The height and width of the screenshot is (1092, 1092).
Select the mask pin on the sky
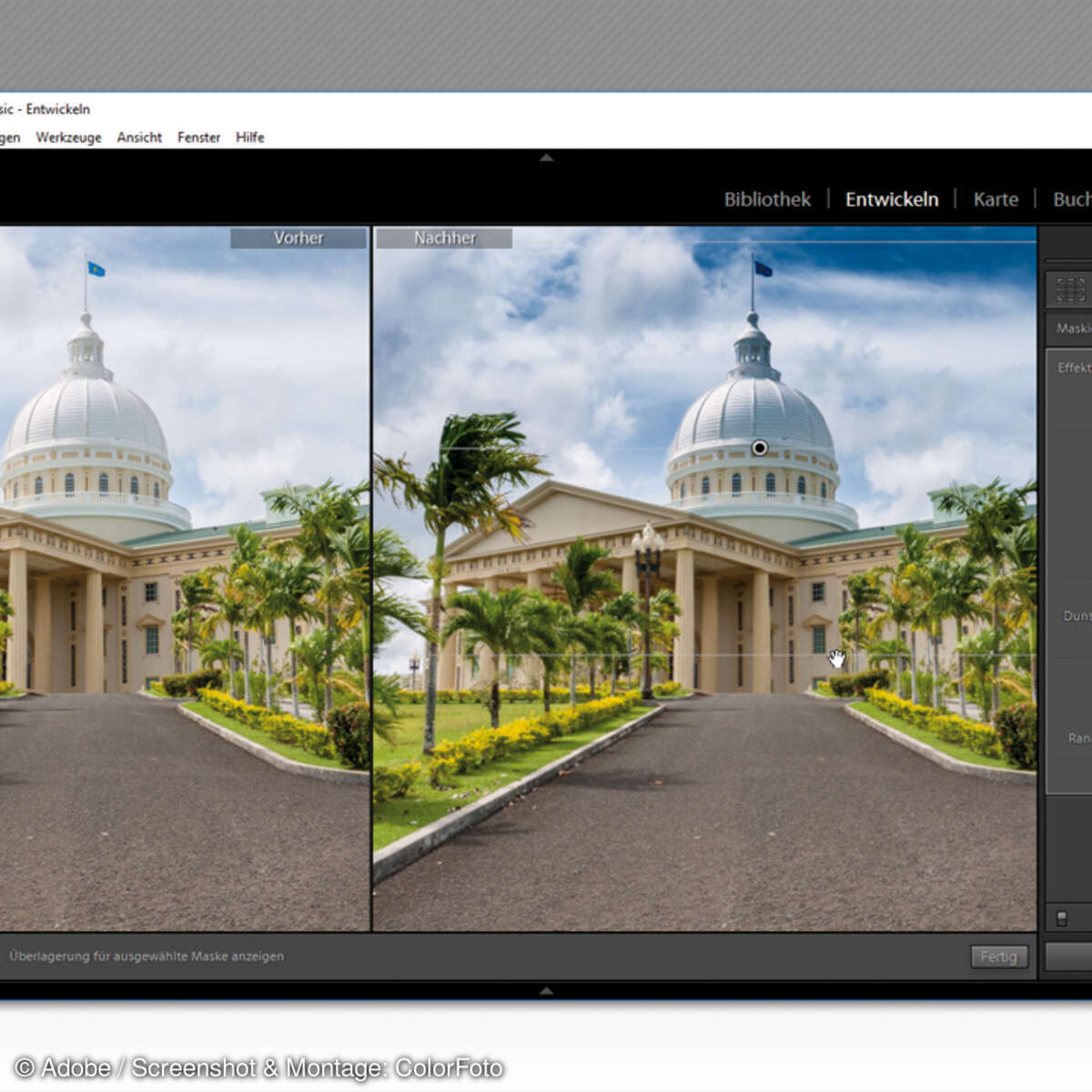click(761, 448)
